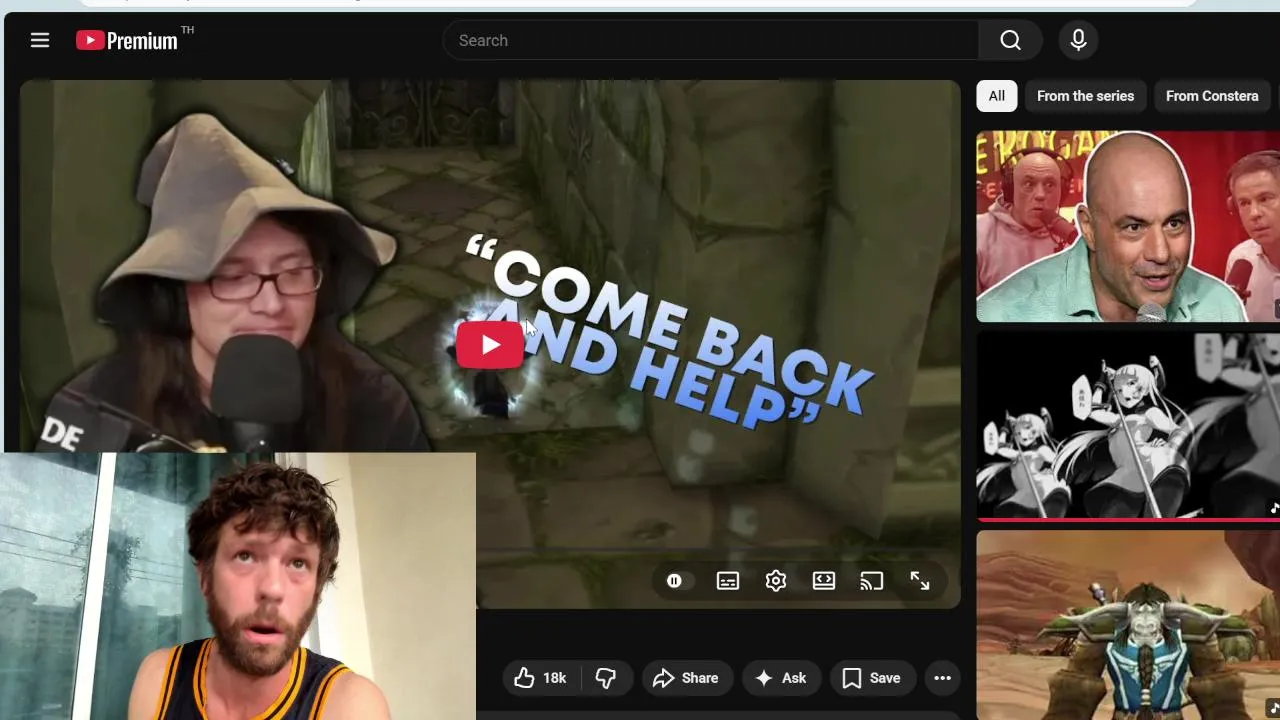The width and height of the screenshot is (1280, 720).
Task: Open the hamburger guide menu
Action: tap(40, 40)
